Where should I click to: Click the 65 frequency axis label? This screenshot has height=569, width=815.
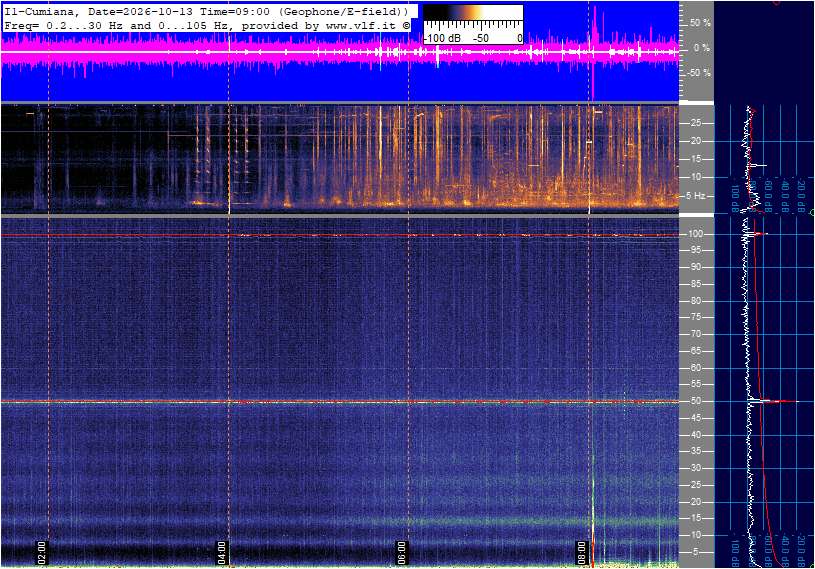point(695,351)
